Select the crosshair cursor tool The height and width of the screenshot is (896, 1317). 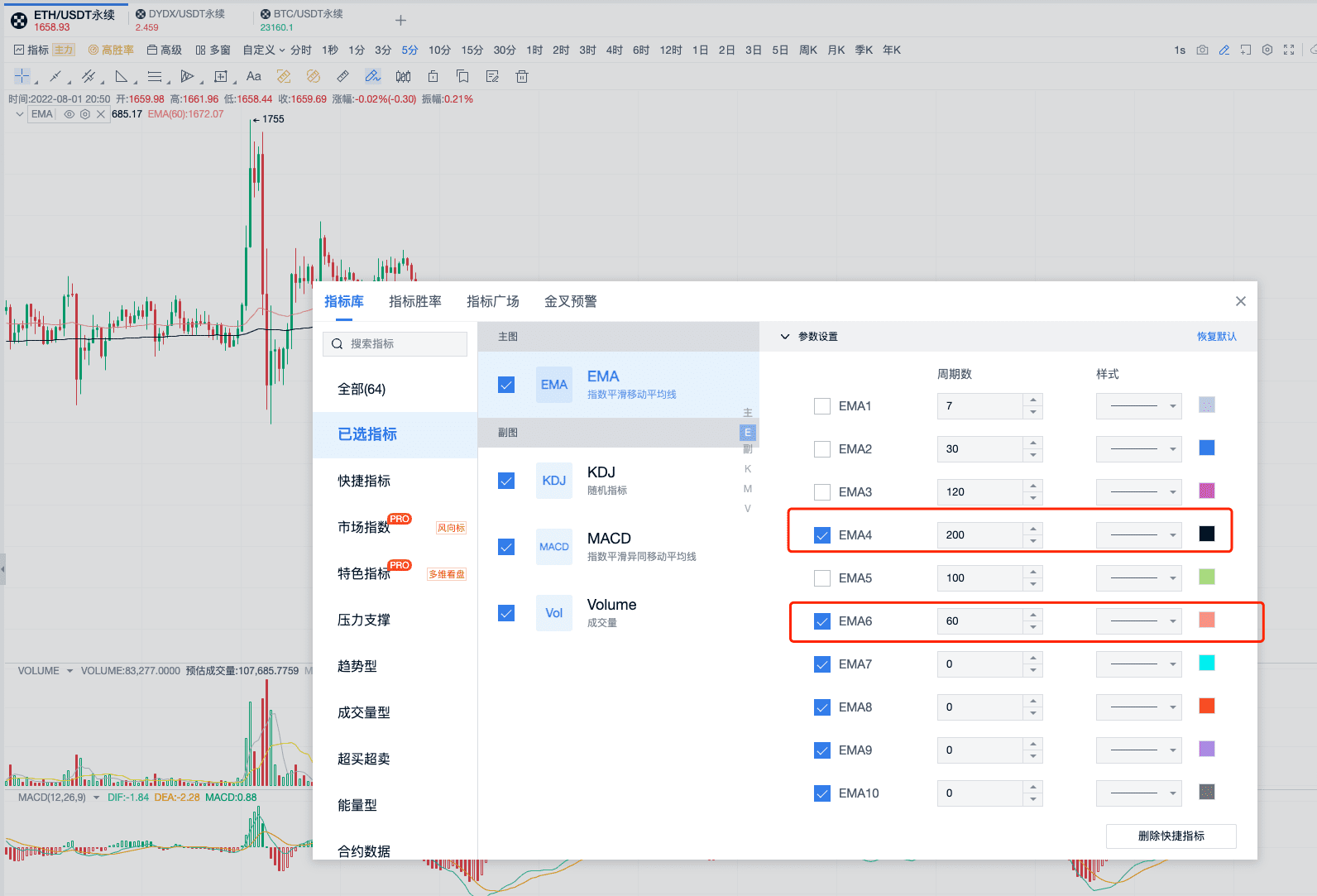pyautogui.click(x=22, y=77)
